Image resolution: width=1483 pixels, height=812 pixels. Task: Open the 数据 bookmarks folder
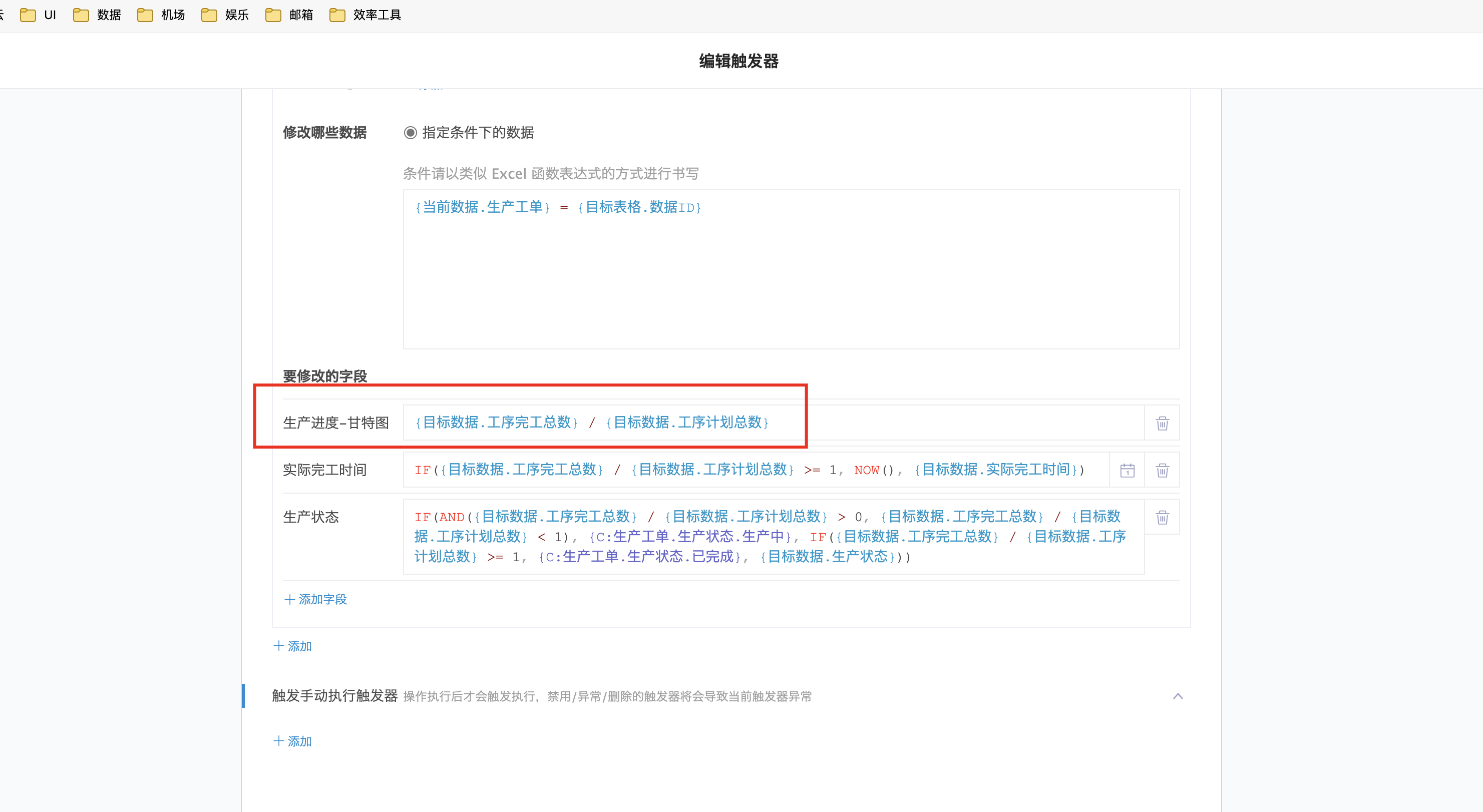[x=97, y=15]
